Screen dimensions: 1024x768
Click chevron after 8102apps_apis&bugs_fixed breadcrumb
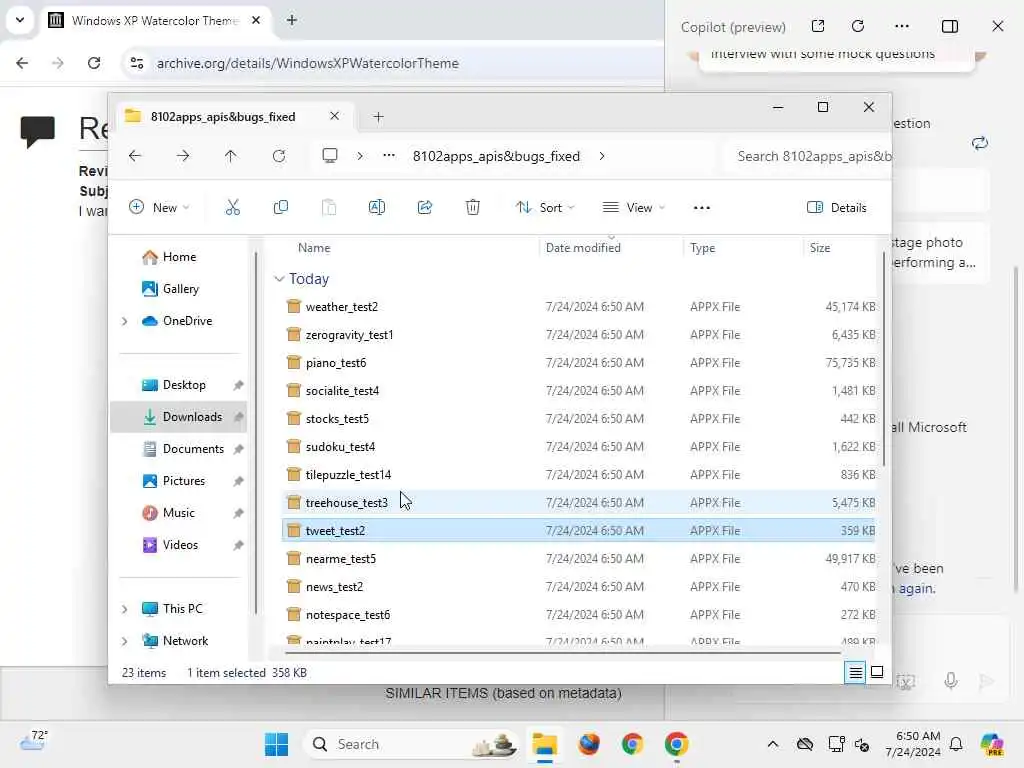pyautogui.click(x=601, y=156)
